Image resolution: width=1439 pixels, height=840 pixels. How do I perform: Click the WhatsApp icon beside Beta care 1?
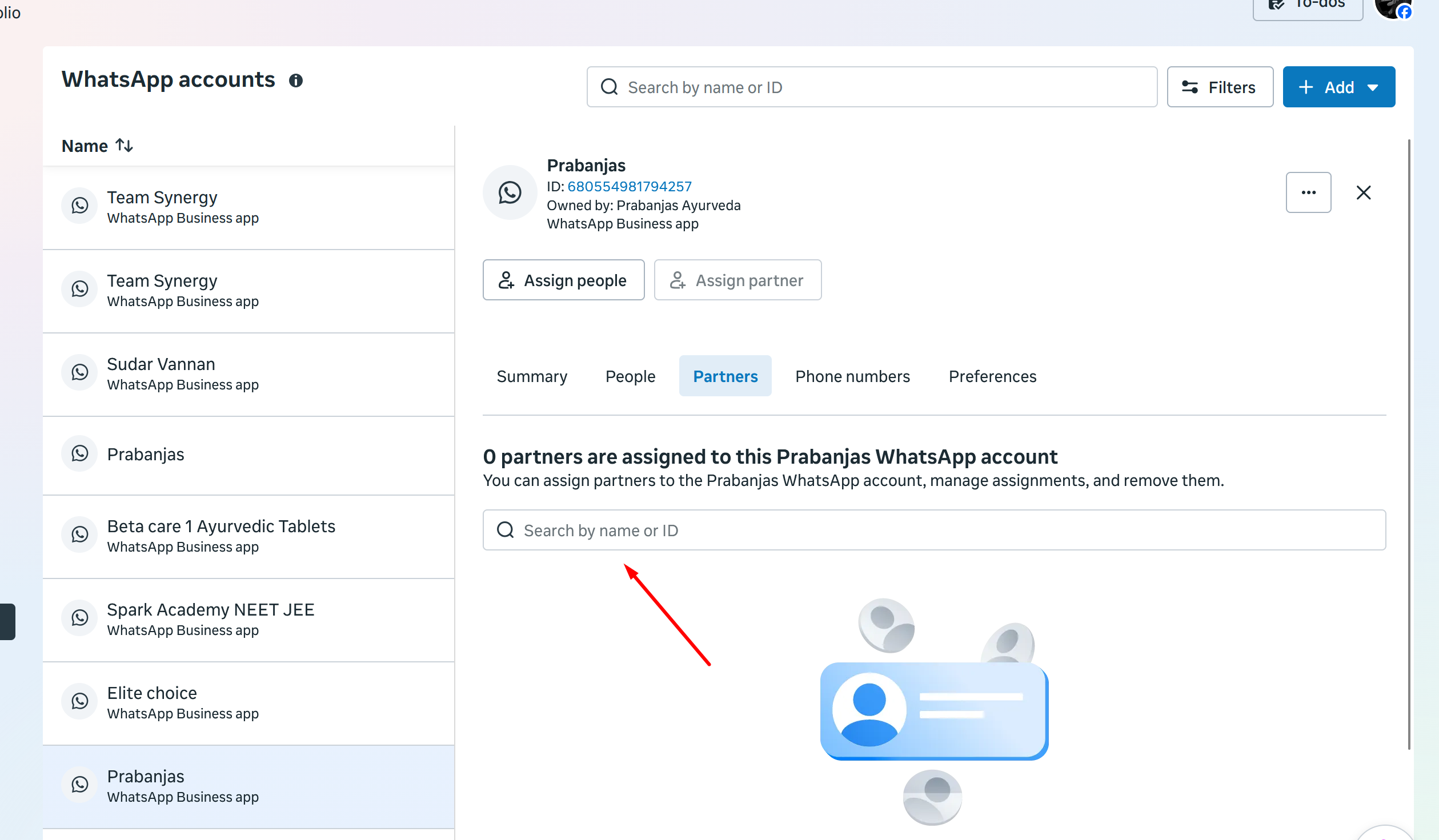80,534
